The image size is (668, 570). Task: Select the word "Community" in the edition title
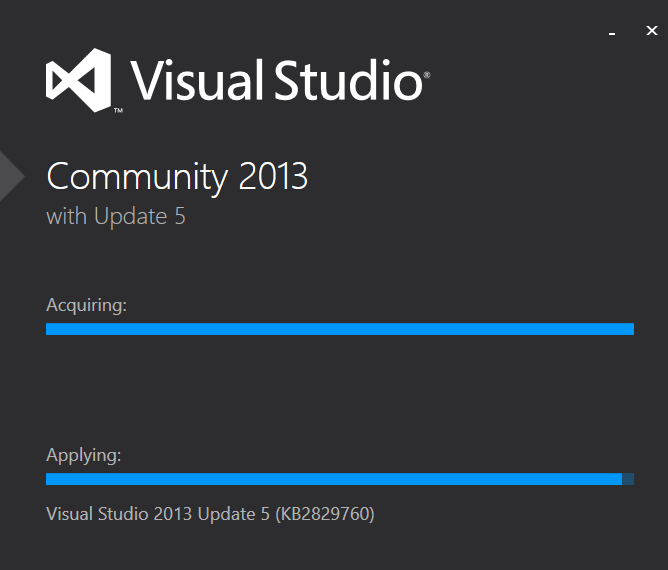click(x=137, y=177)
